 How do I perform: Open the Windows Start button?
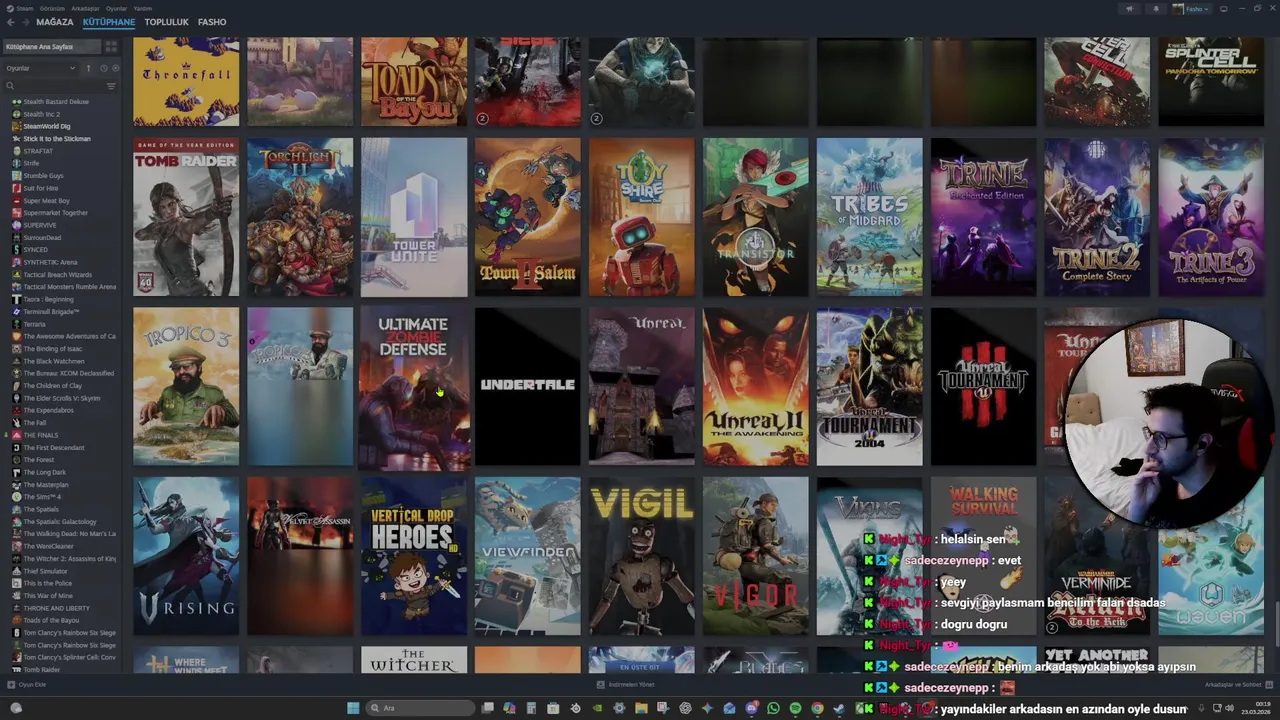pyautogui.click(x=353, y=708)
